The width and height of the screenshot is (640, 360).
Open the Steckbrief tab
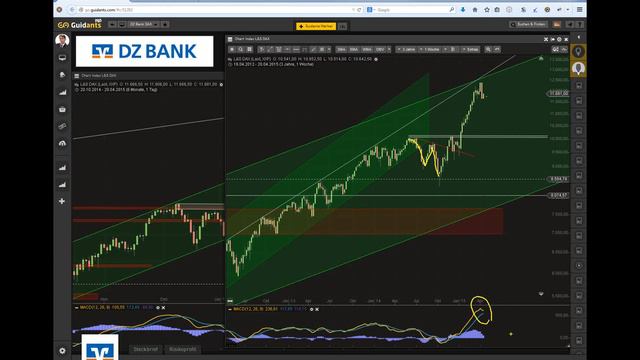point(146,349)
